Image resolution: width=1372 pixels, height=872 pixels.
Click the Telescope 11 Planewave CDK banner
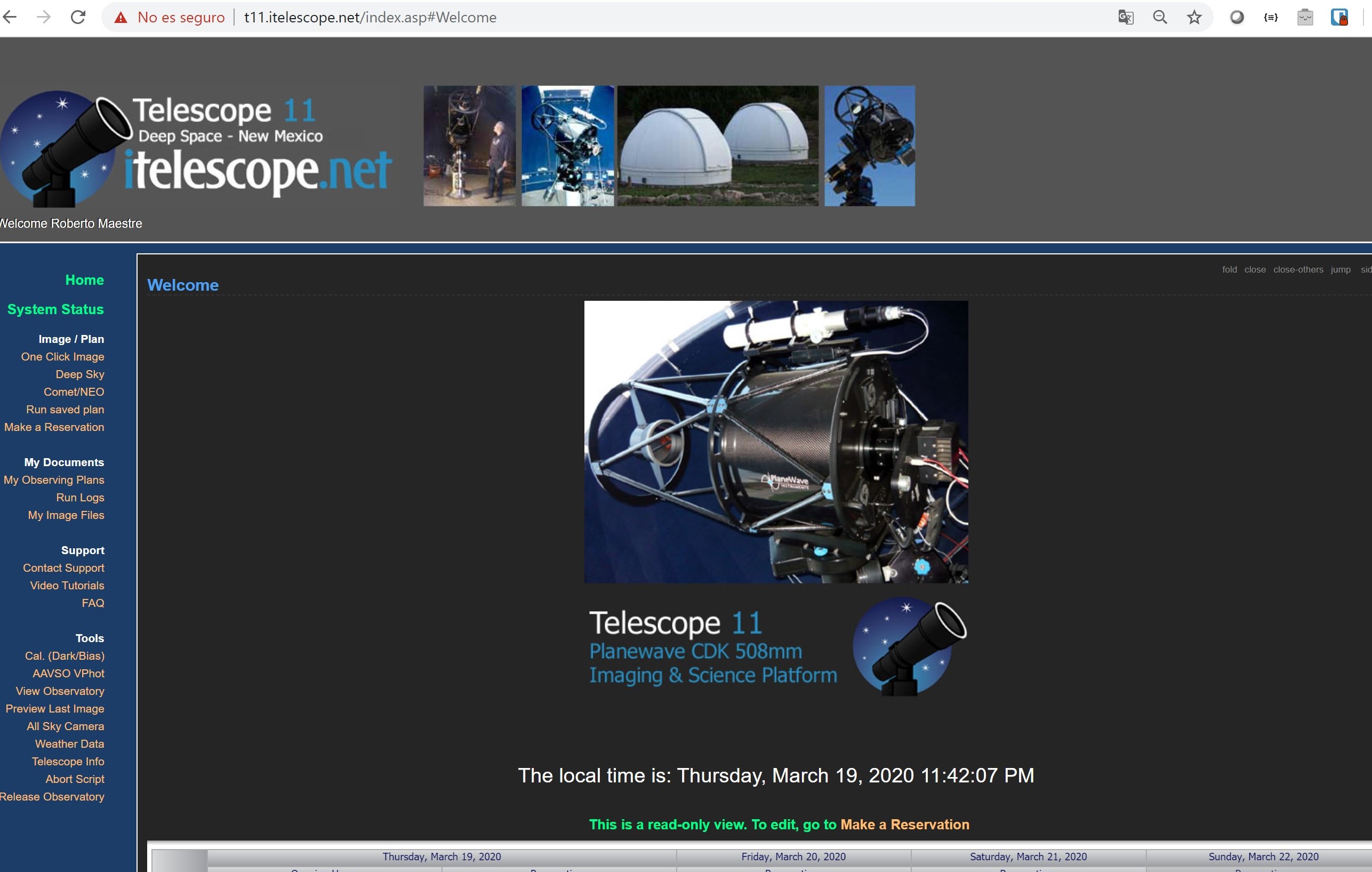pyautogui.click(x=778, y=647)
